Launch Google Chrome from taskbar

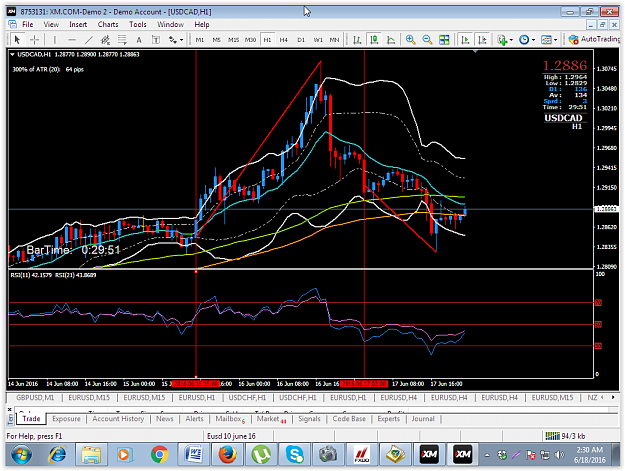[159, 455]
